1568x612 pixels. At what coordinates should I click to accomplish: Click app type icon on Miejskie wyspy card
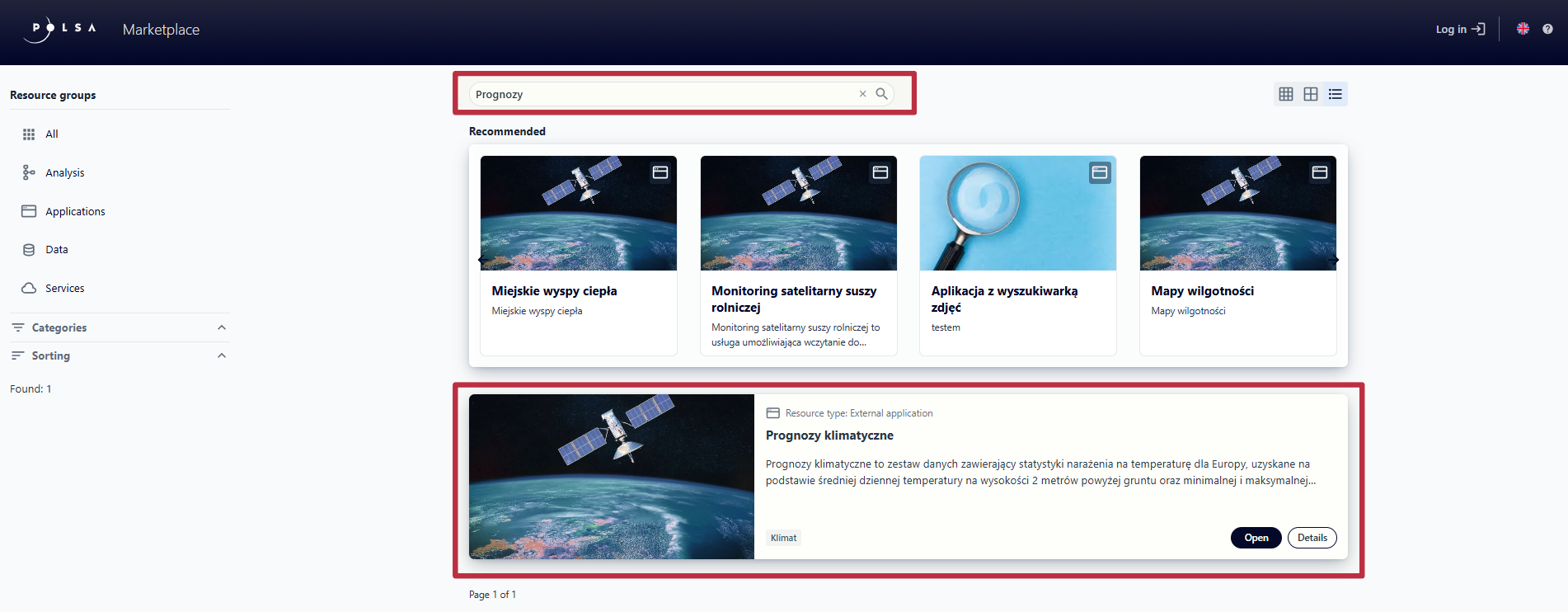pos(660,172)
